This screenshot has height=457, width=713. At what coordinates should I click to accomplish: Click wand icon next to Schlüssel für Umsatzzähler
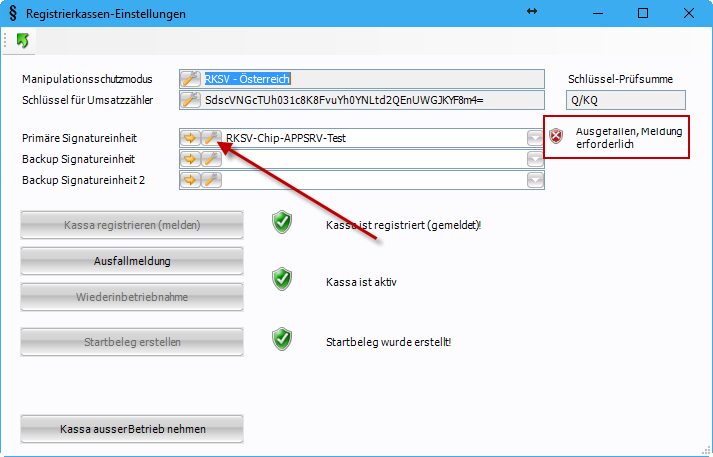191,100
